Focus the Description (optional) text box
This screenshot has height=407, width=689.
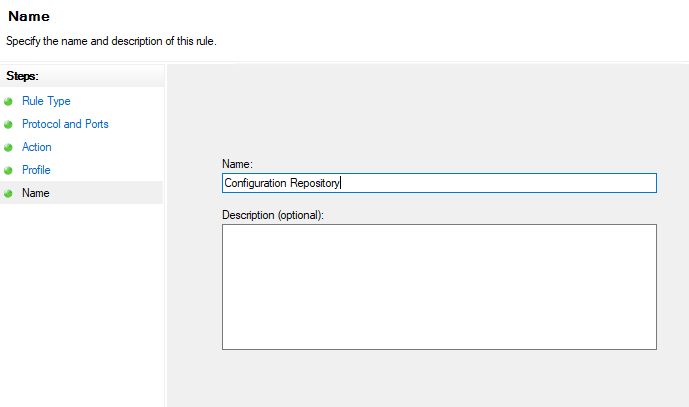tap(438, 286)
